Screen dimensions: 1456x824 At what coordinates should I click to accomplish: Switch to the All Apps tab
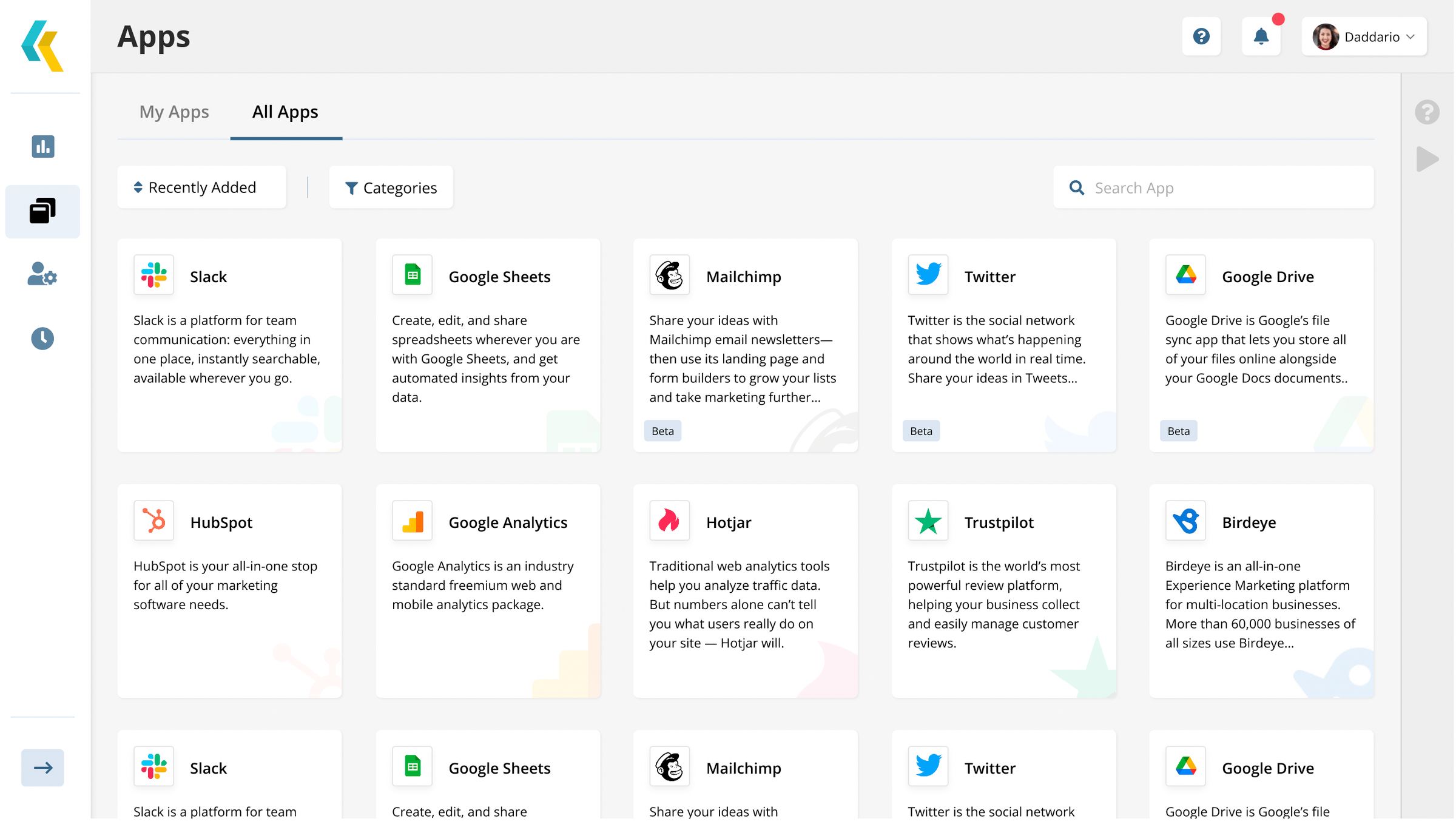click(x=285, y=112)
